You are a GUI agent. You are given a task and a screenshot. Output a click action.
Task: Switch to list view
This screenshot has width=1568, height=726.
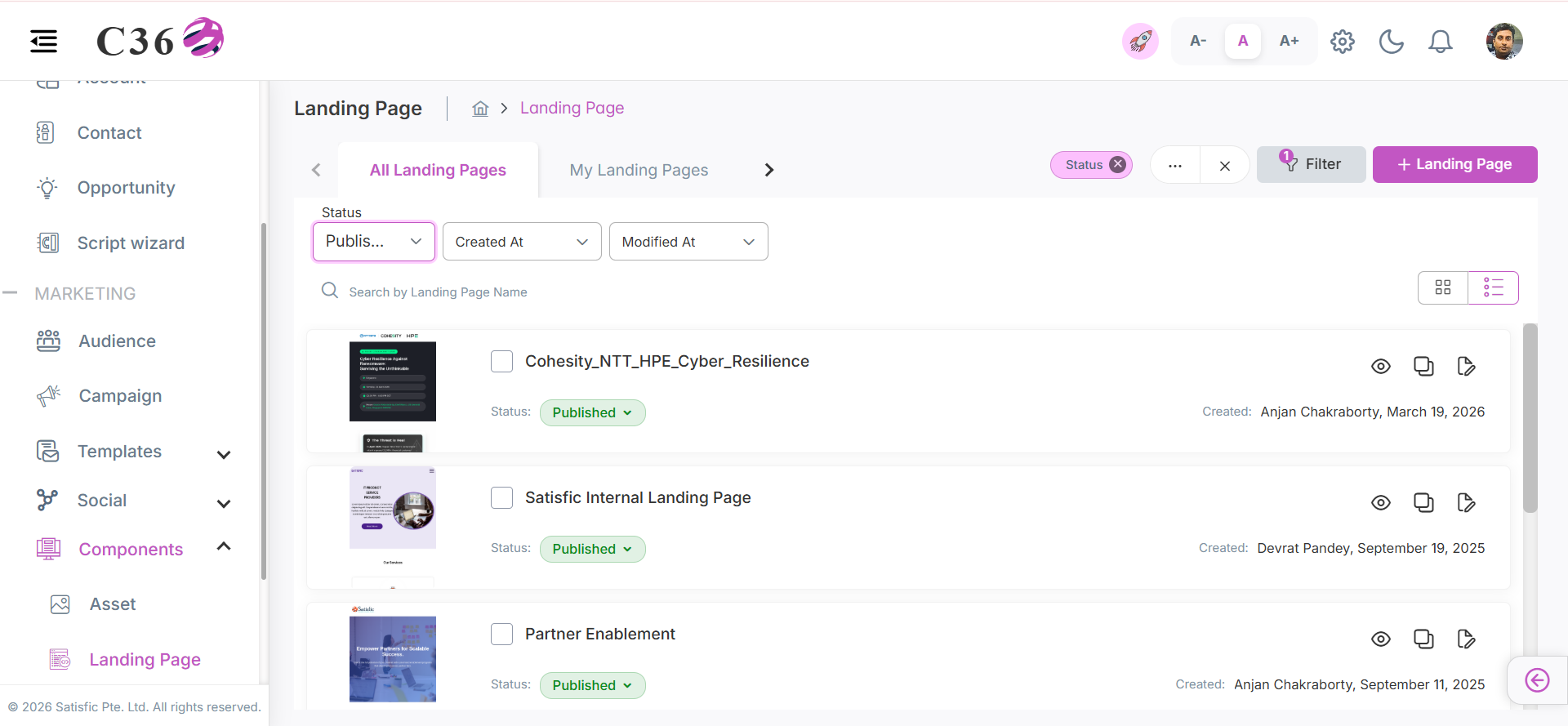click(x=1493, y=287)
